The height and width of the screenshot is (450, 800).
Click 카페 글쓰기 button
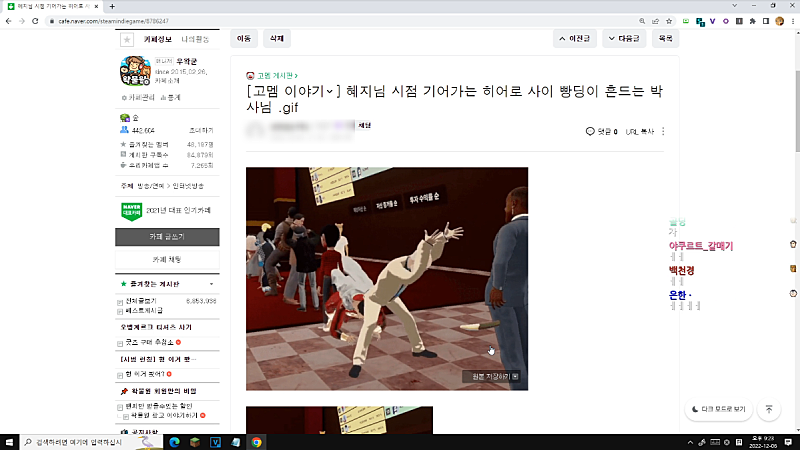(167, 237)
